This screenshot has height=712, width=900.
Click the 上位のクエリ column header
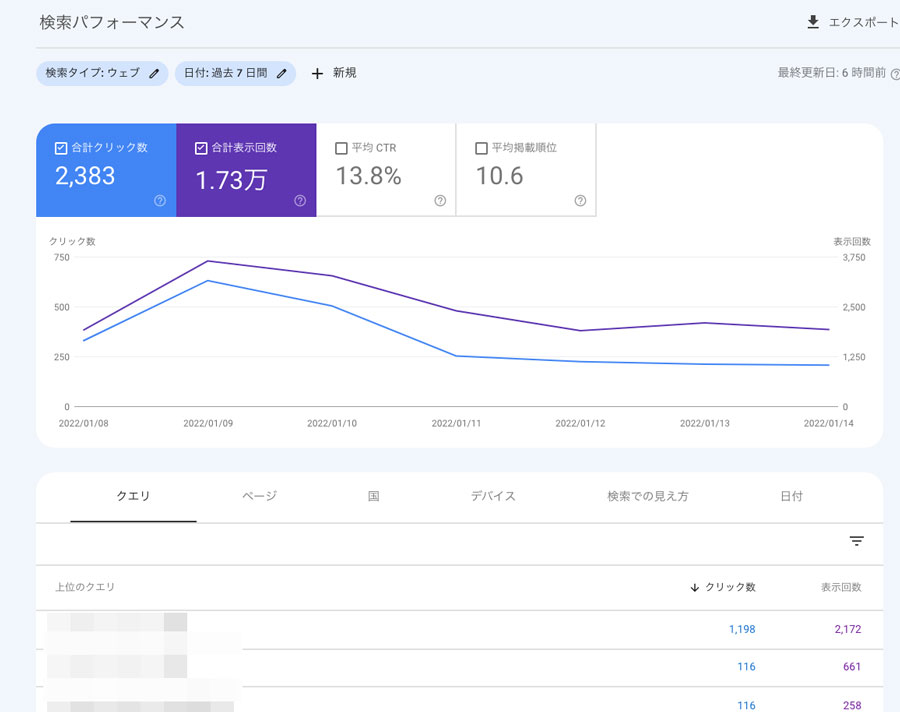coord(85,587)
